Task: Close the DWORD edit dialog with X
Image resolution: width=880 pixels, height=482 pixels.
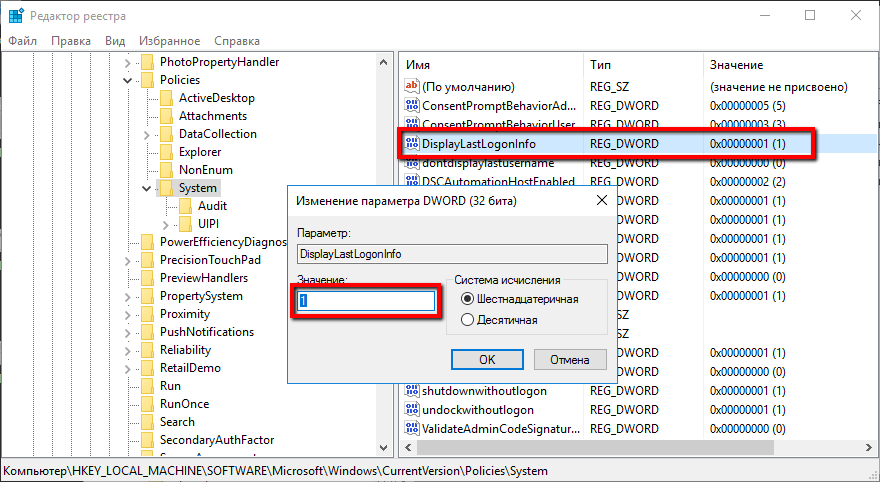Action: (602, 200)
